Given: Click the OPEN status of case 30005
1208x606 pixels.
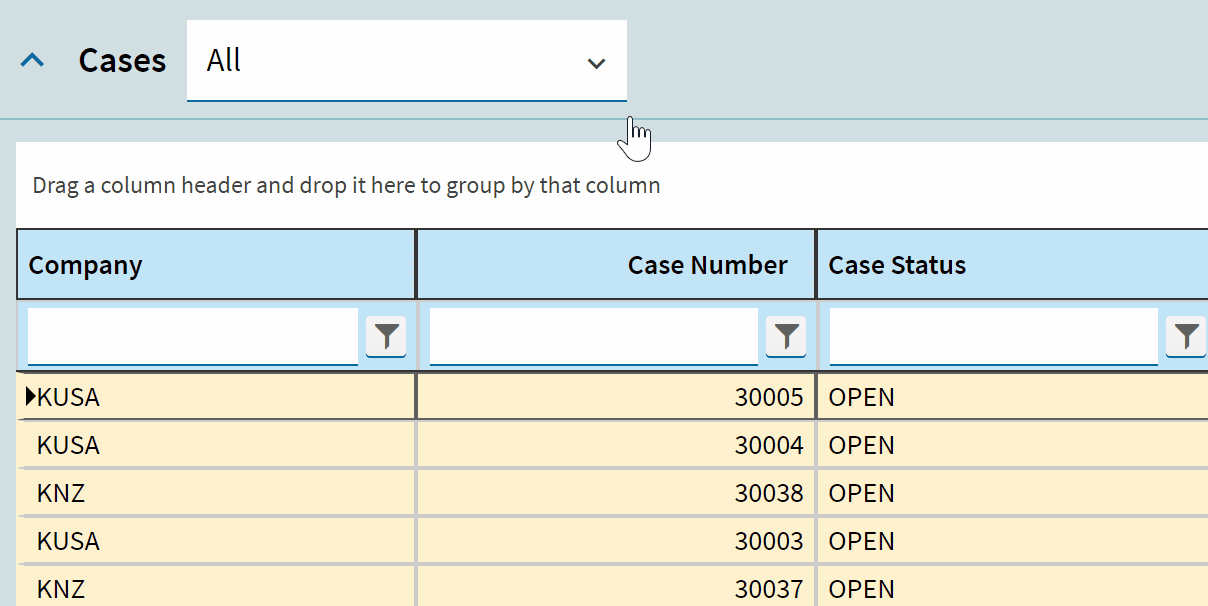Looking at the screenshot, I should [862, 397].
